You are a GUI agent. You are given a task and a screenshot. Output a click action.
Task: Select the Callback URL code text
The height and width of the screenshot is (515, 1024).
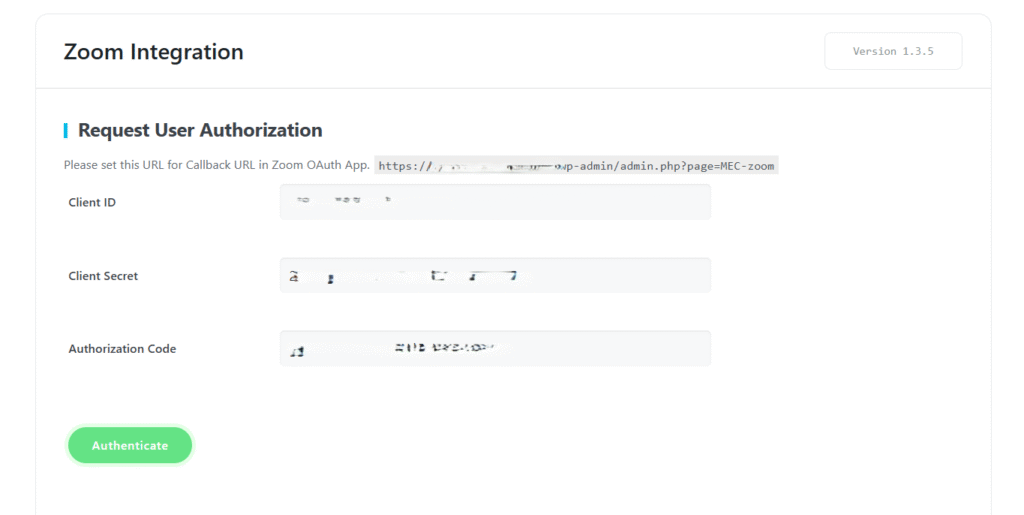coord(576,166)
